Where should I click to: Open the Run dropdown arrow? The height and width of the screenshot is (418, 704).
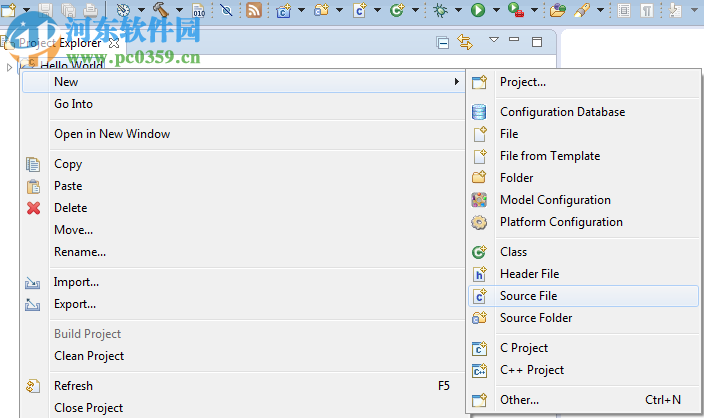pos(496,10)
